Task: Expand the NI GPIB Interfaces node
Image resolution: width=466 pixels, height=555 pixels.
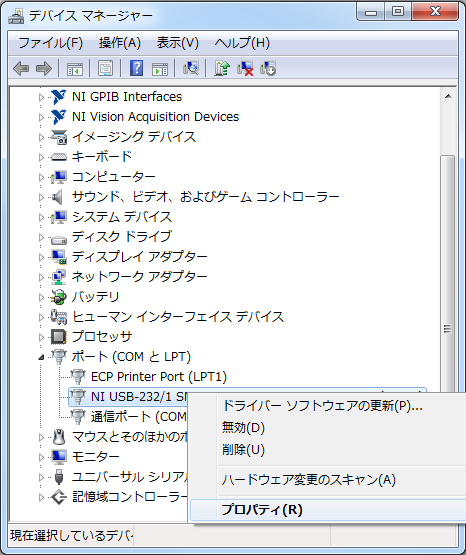Action: [41, 97]
